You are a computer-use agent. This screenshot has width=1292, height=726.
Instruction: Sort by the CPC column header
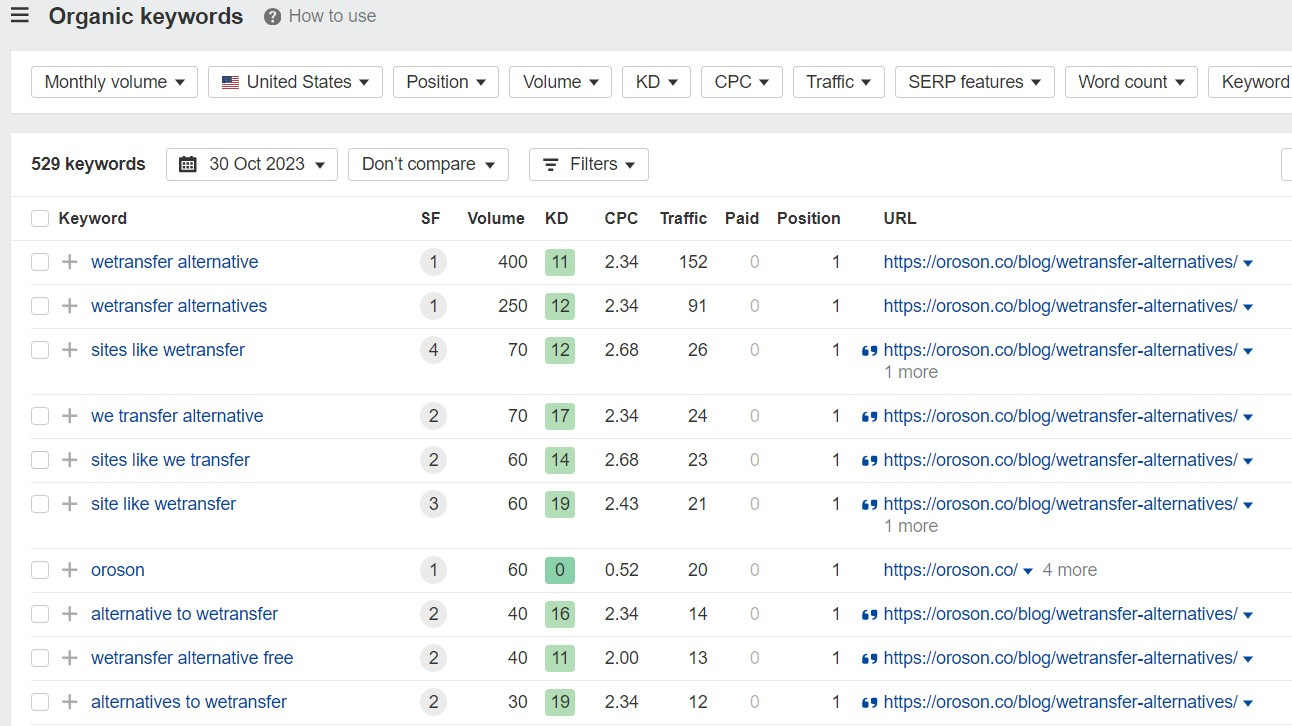pos(621,218)
